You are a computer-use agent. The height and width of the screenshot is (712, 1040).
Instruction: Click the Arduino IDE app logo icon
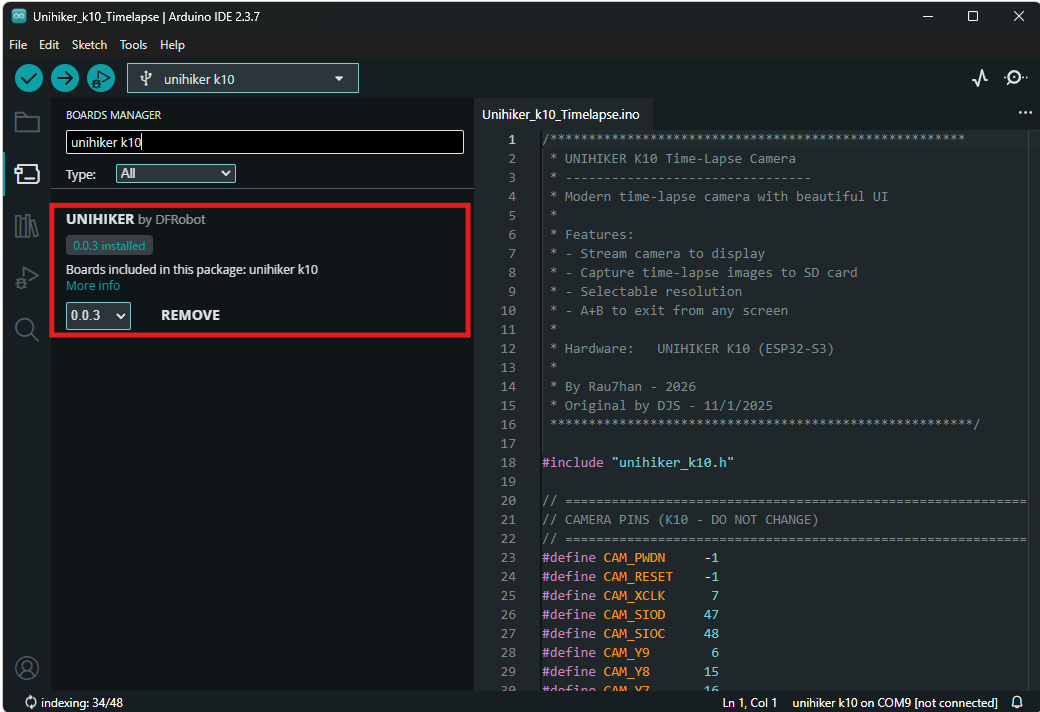(x=19, y=16)
